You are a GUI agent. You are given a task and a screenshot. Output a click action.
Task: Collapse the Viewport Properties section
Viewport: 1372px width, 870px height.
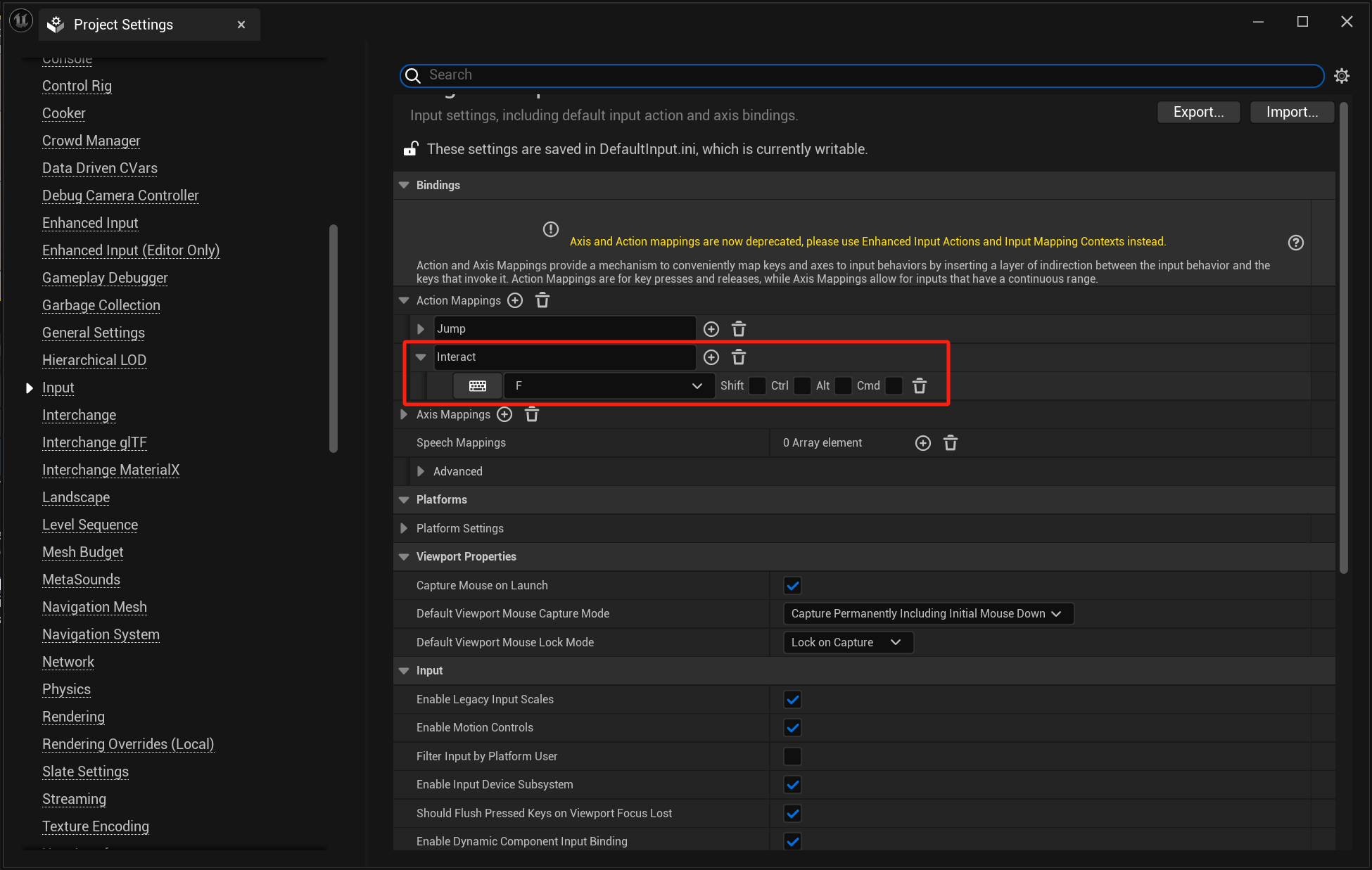[x=404, y=557]
